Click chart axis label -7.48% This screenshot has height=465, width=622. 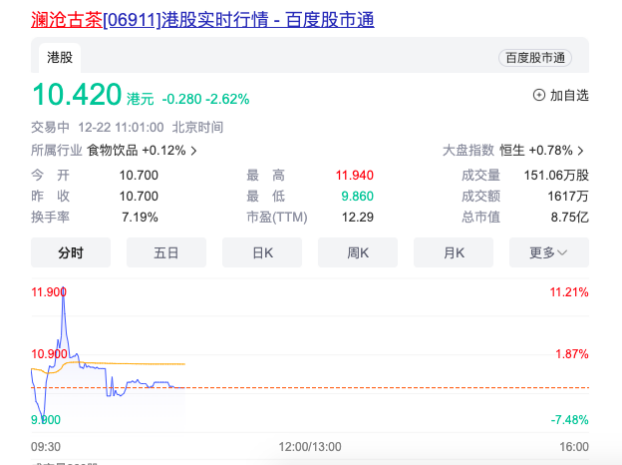[x=569, y=420]
